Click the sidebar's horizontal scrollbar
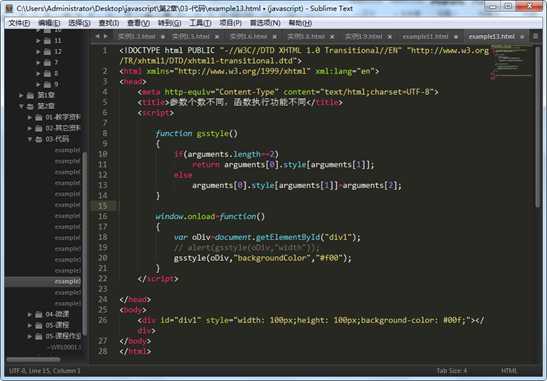 (33, 359)
